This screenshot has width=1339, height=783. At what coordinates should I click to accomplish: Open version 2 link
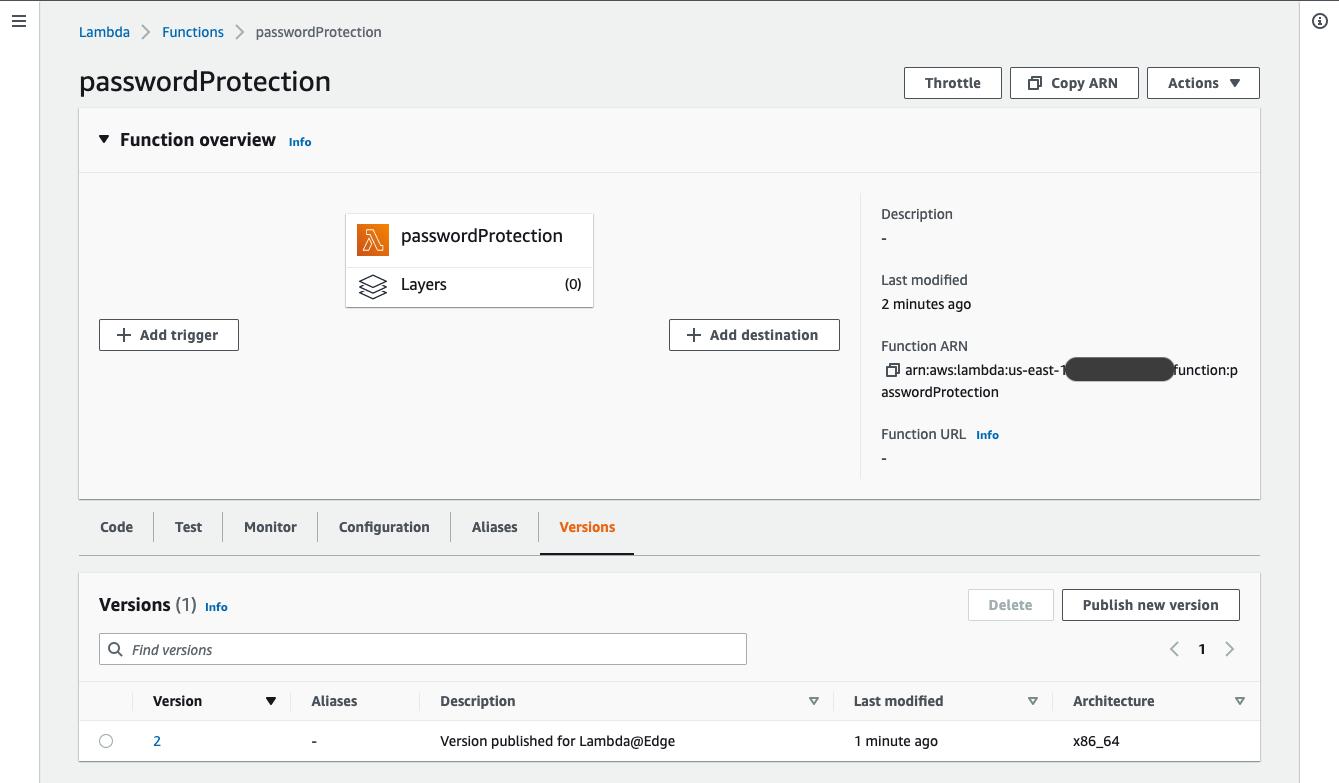157,741
